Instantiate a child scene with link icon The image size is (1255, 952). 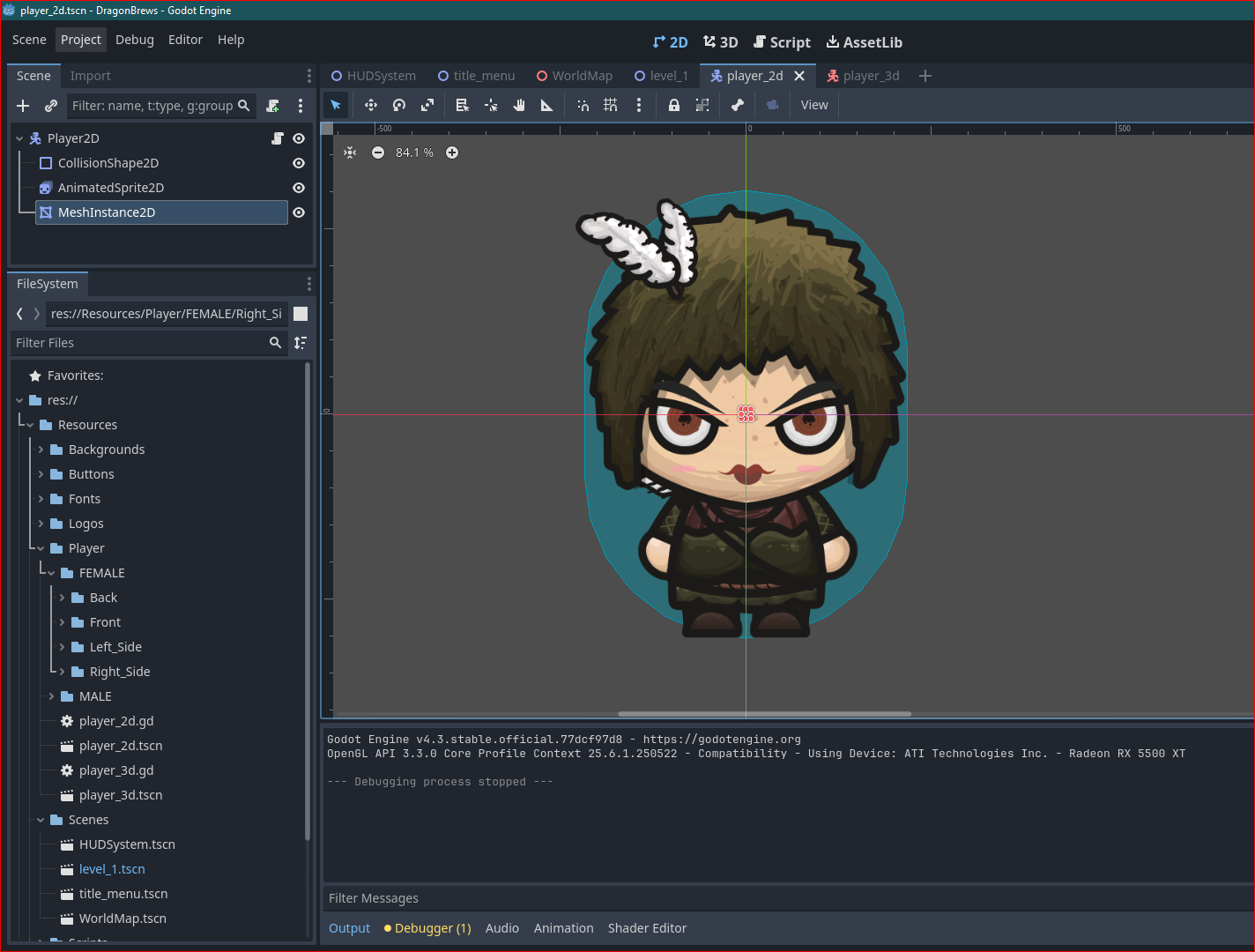pos(51,106)
